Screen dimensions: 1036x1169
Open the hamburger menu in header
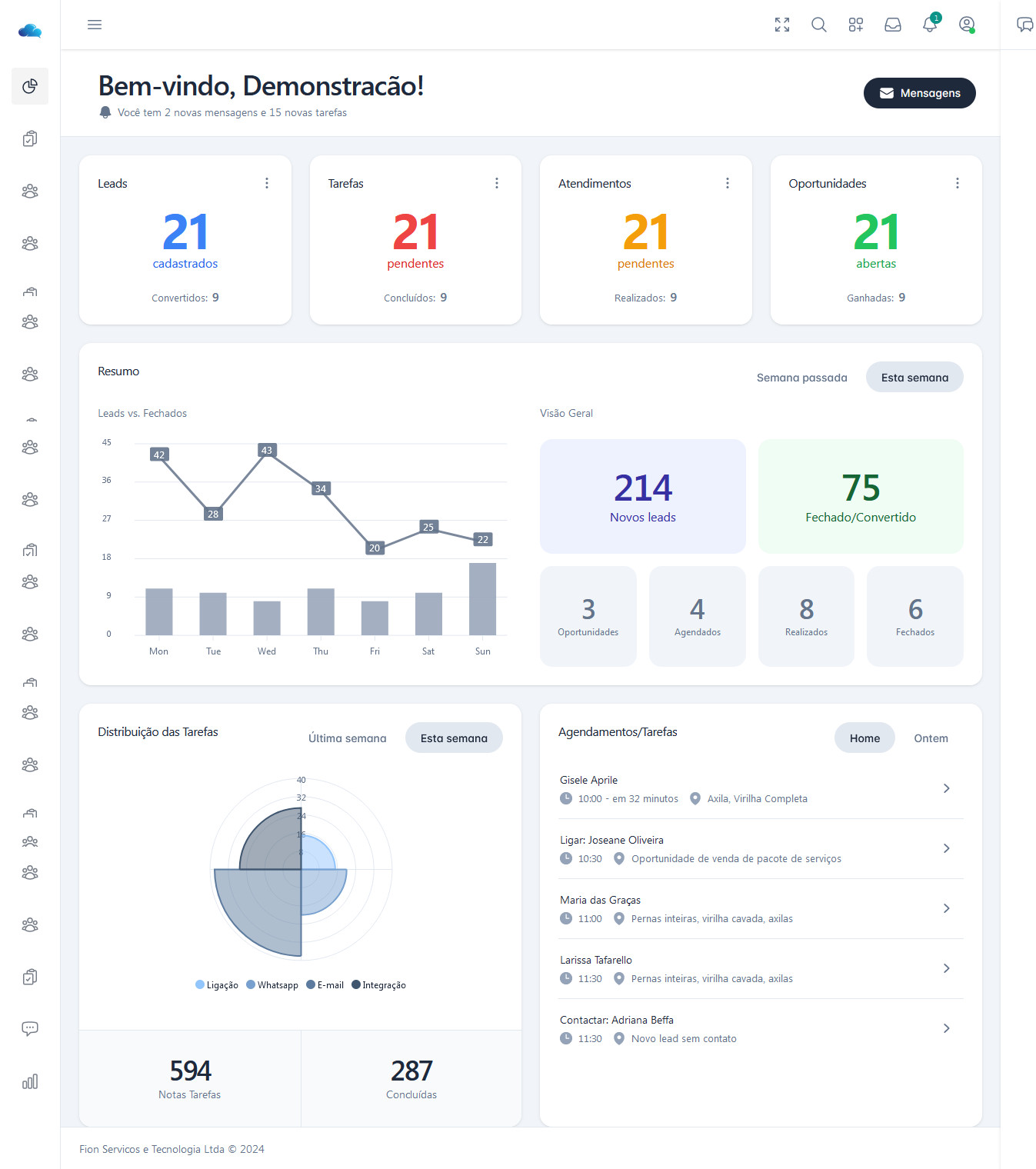tap(95, 25)
